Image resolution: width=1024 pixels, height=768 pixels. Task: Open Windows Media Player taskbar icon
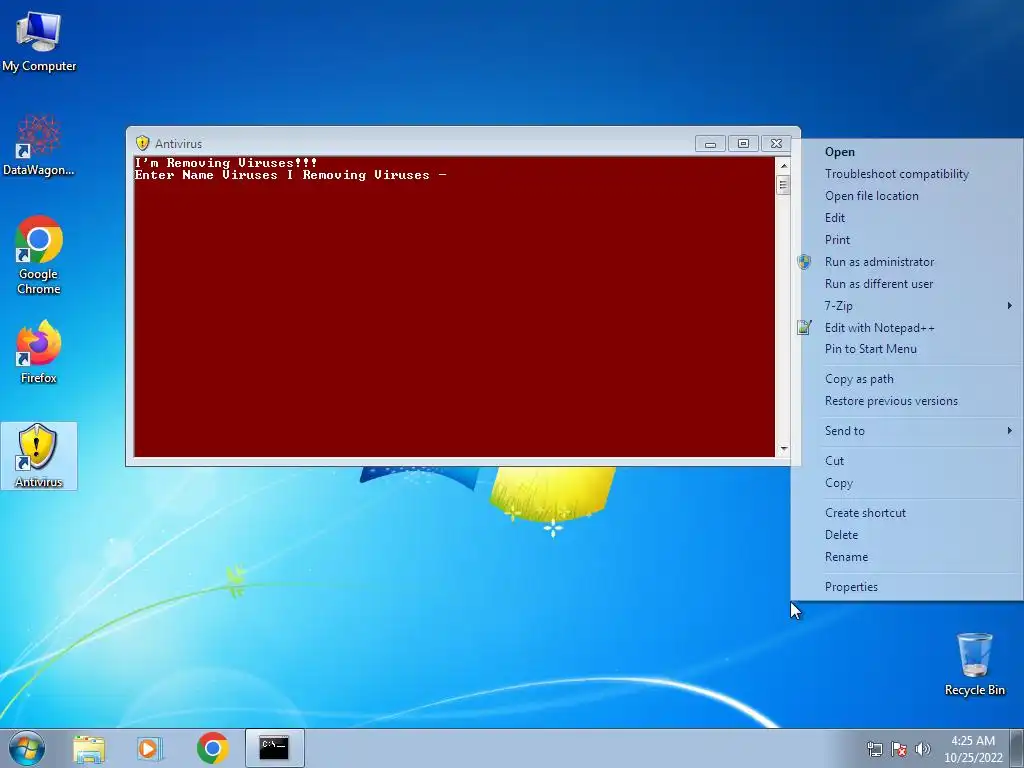(150, 748)
